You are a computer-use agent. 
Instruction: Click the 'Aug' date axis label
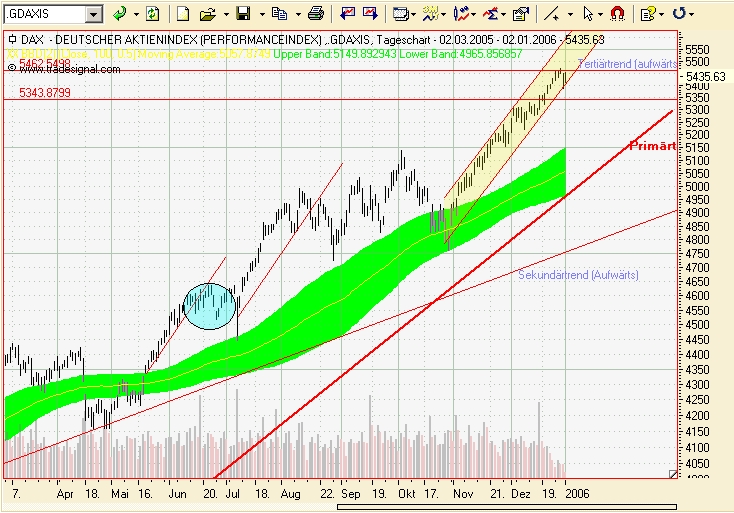point(291,494)
